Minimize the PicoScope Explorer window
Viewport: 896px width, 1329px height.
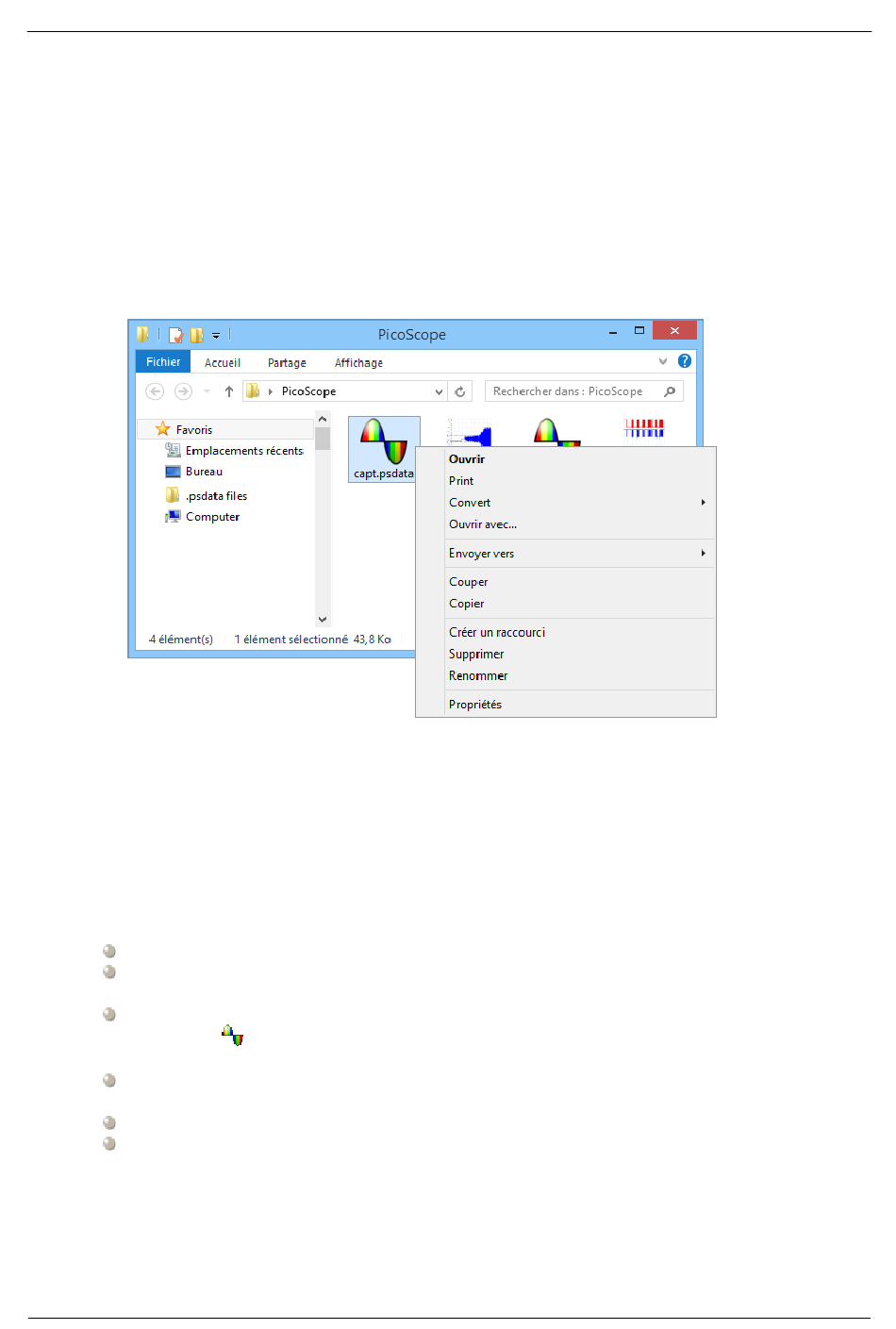click(x=613, y=332)
